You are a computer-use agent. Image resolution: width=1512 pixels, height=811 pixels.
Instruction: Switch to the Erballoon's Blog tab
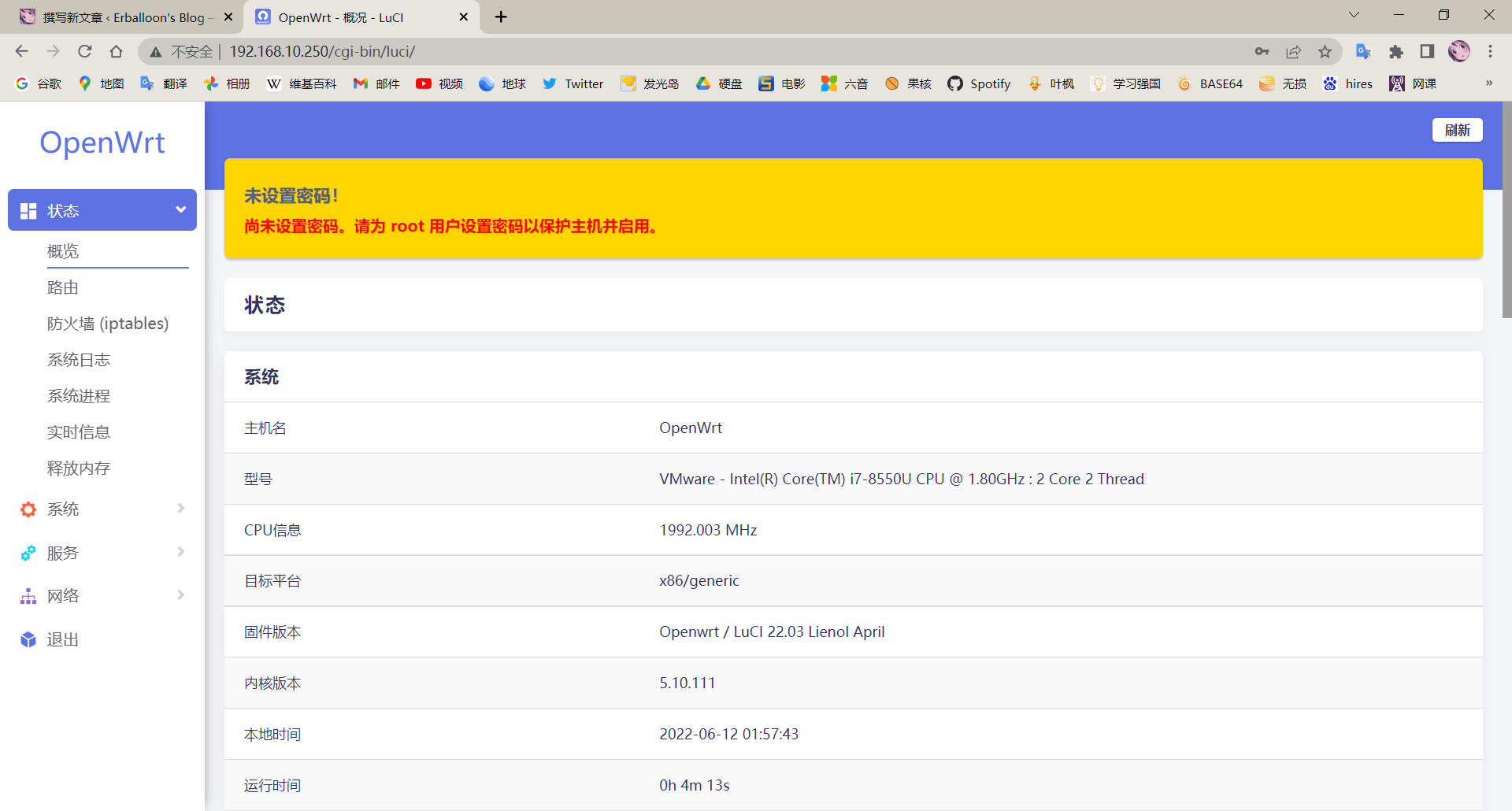click(x=122, y=17)
